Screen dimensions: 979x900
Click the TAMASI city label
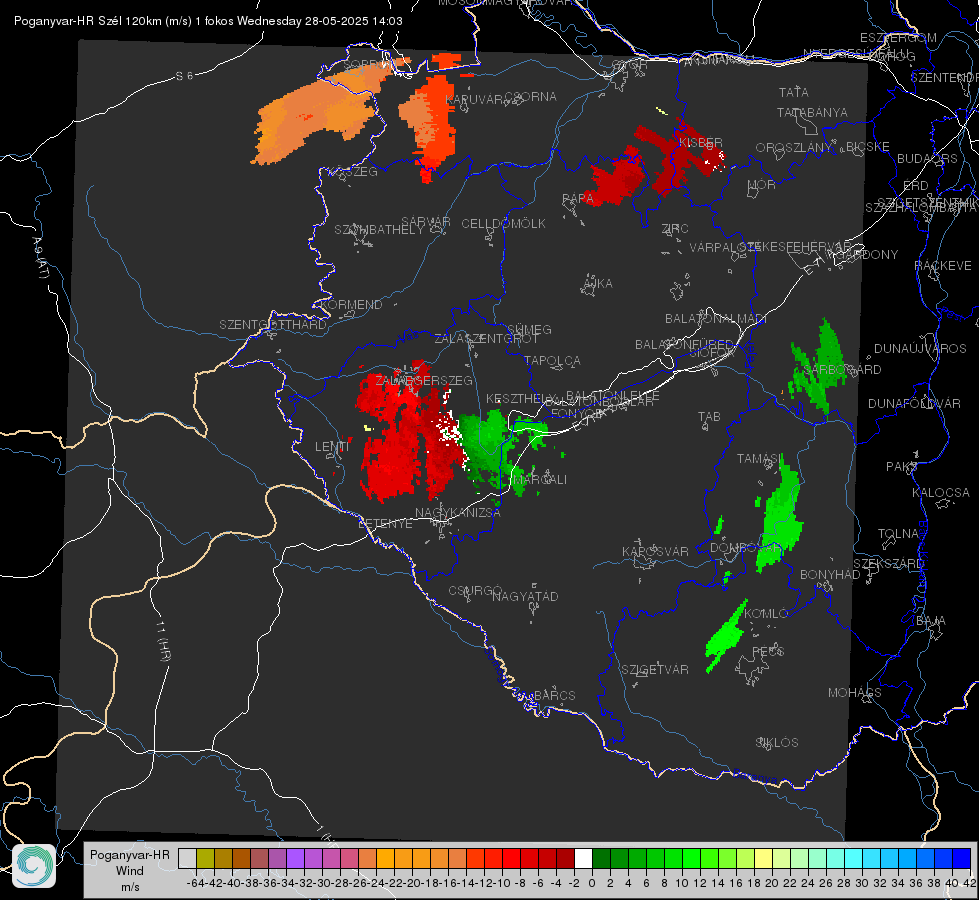pos(758,459)
